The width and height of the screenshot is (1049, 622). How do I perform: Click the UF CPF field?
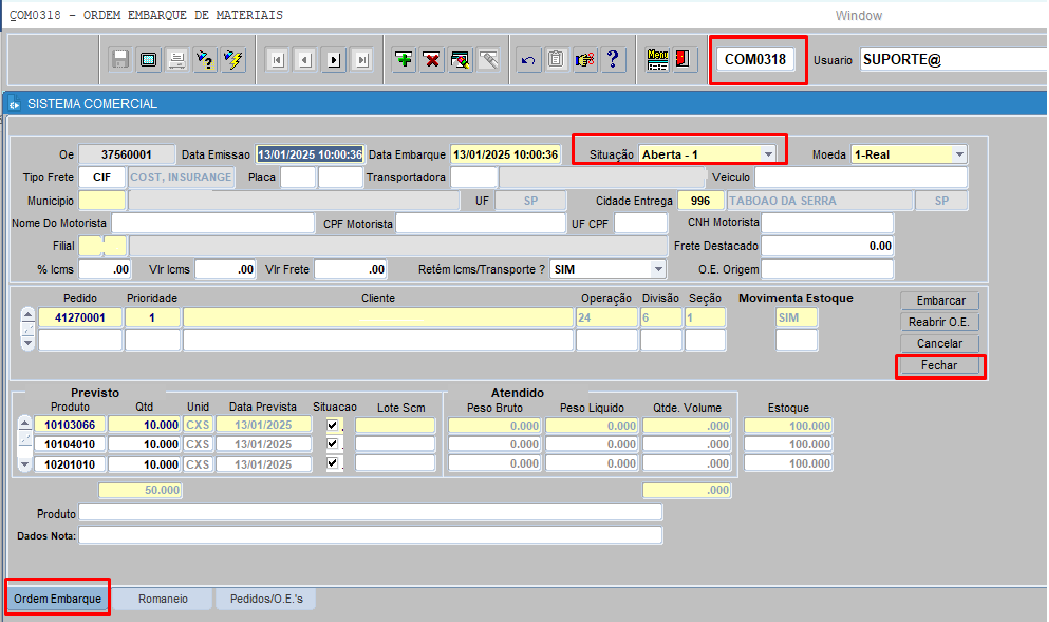[x=641, y=223]
